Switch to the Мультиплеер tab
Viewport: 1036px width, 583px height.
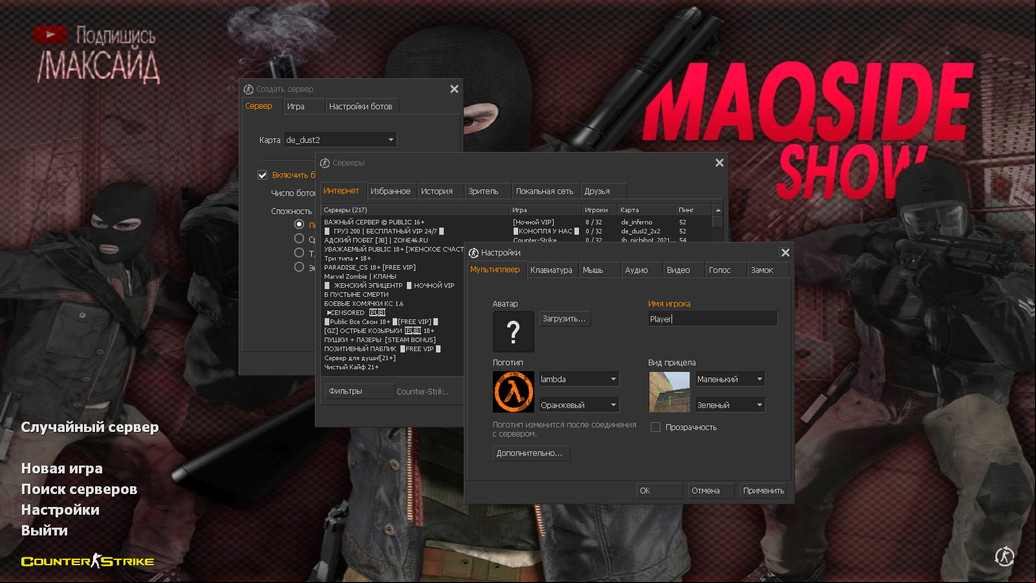(495, 270)
